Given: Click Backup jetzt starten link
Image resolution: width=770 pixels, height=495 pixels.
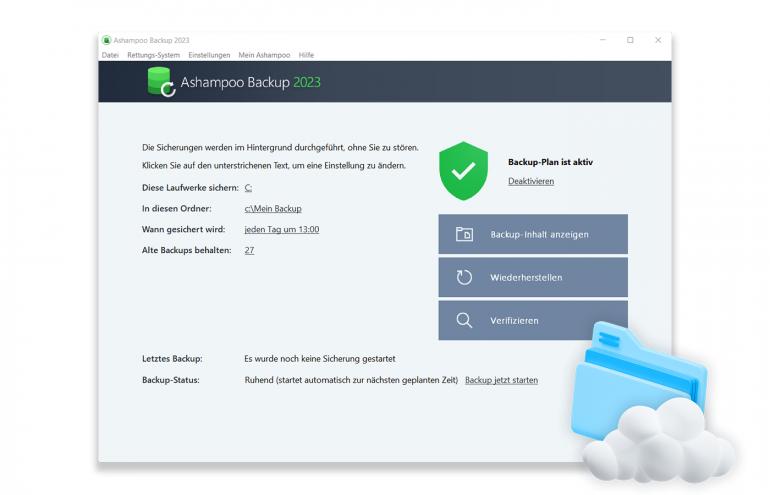Looking at the screenshot, I should pyautogui.click(x=501, y=380).
